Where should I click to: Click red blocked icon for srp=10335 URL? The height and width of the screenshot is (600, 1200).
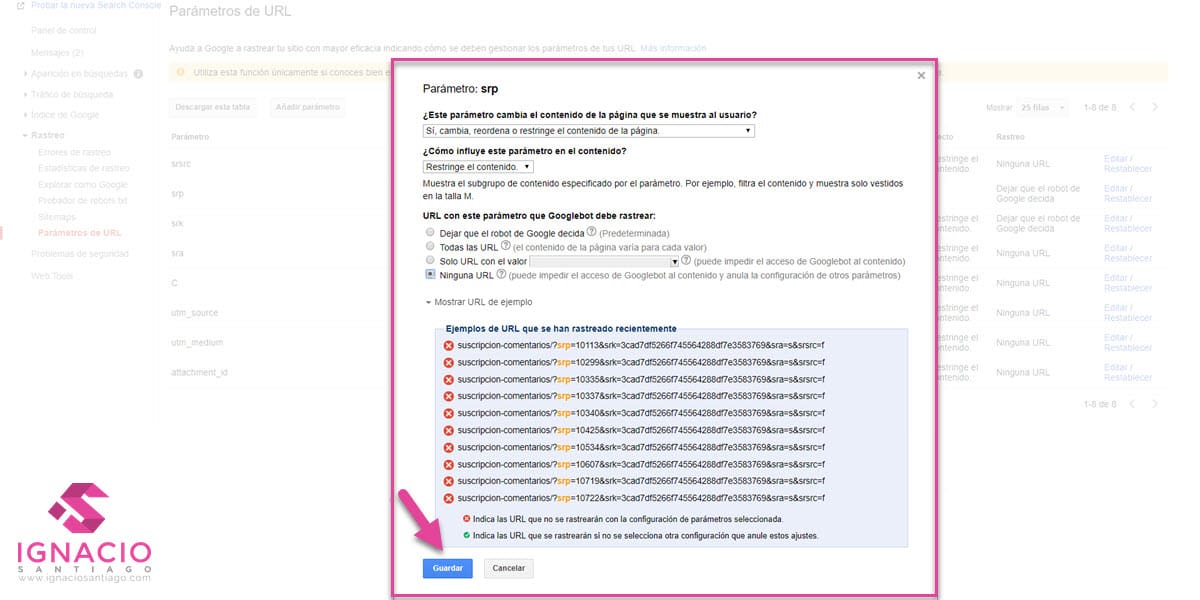[449, 380]
